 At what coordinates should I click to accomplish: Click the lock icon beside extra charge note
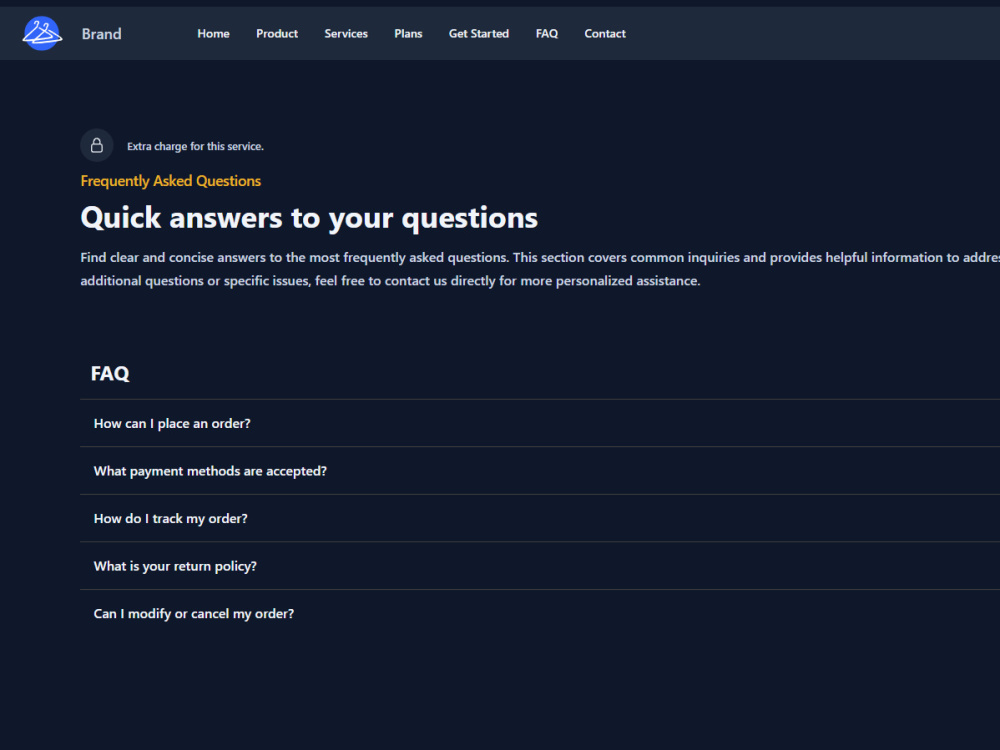click(97, 145)
